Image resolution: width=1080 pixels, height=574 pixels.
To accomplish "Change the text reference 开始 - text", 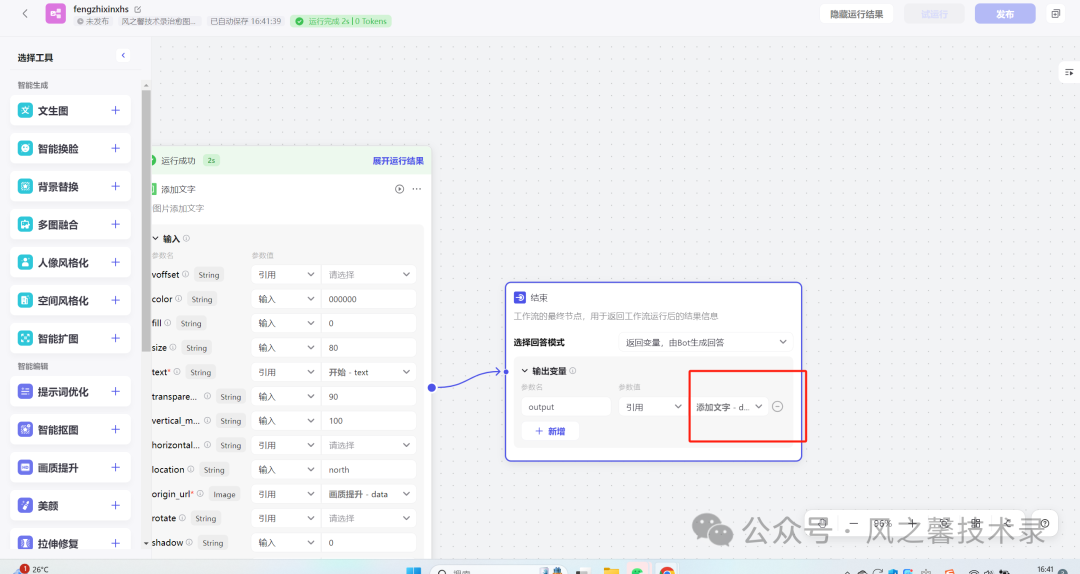I will coord(368,372).
